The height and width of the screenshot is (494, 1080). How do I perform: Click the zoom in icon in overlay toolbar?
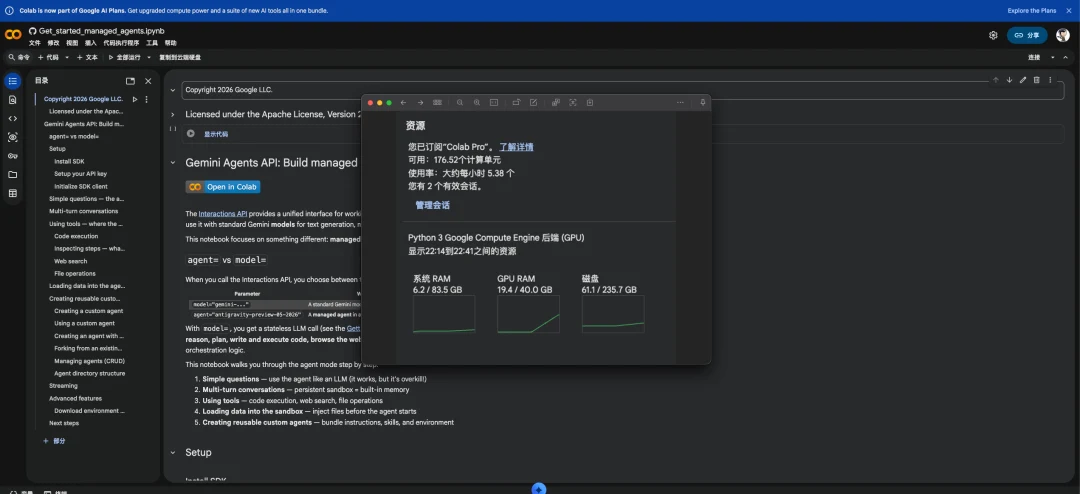pyautogui.click(x=477, y=103)
